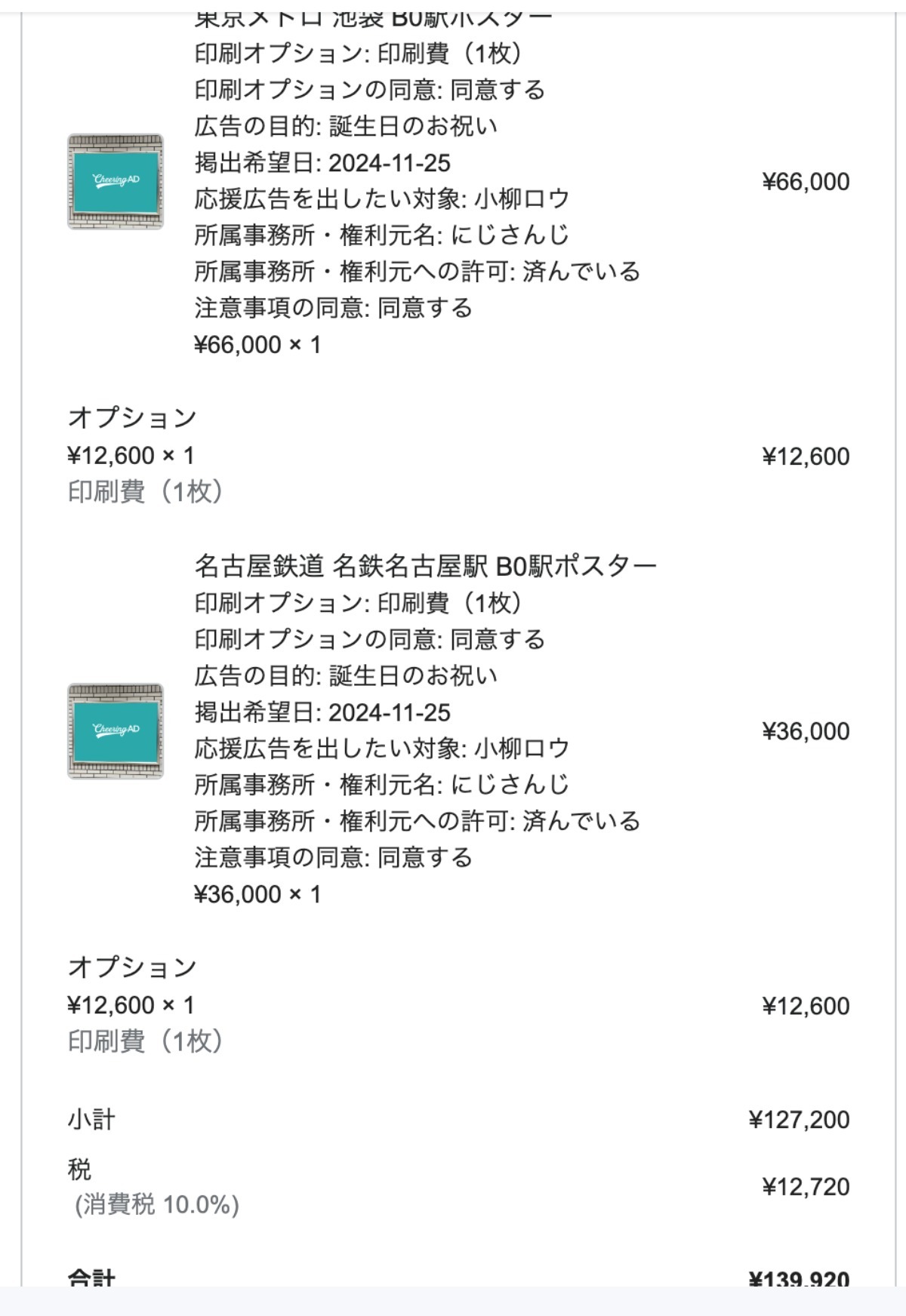Image resolution: width=906 pixels, height=1316 pixels.
Task: Click the ¥127,200 subtotal amount
Action: click(x=799, y=1120)
